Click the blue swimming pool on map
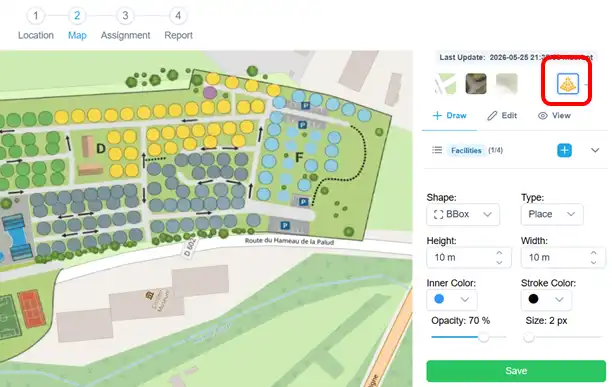Image resolution: width=612 pixels, height=387 pixels. (x=17, y=238)
